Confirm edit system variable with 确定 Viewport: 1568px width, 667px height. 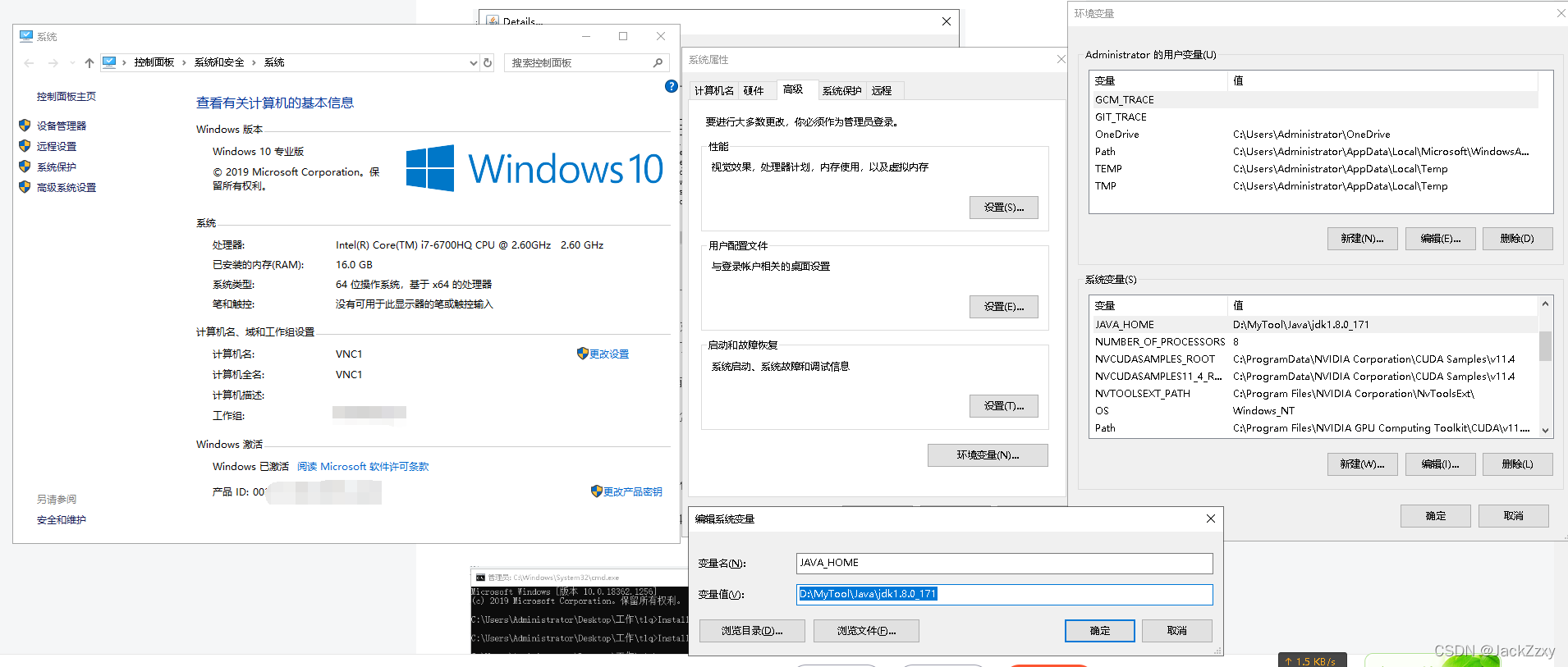[1100, 631]
